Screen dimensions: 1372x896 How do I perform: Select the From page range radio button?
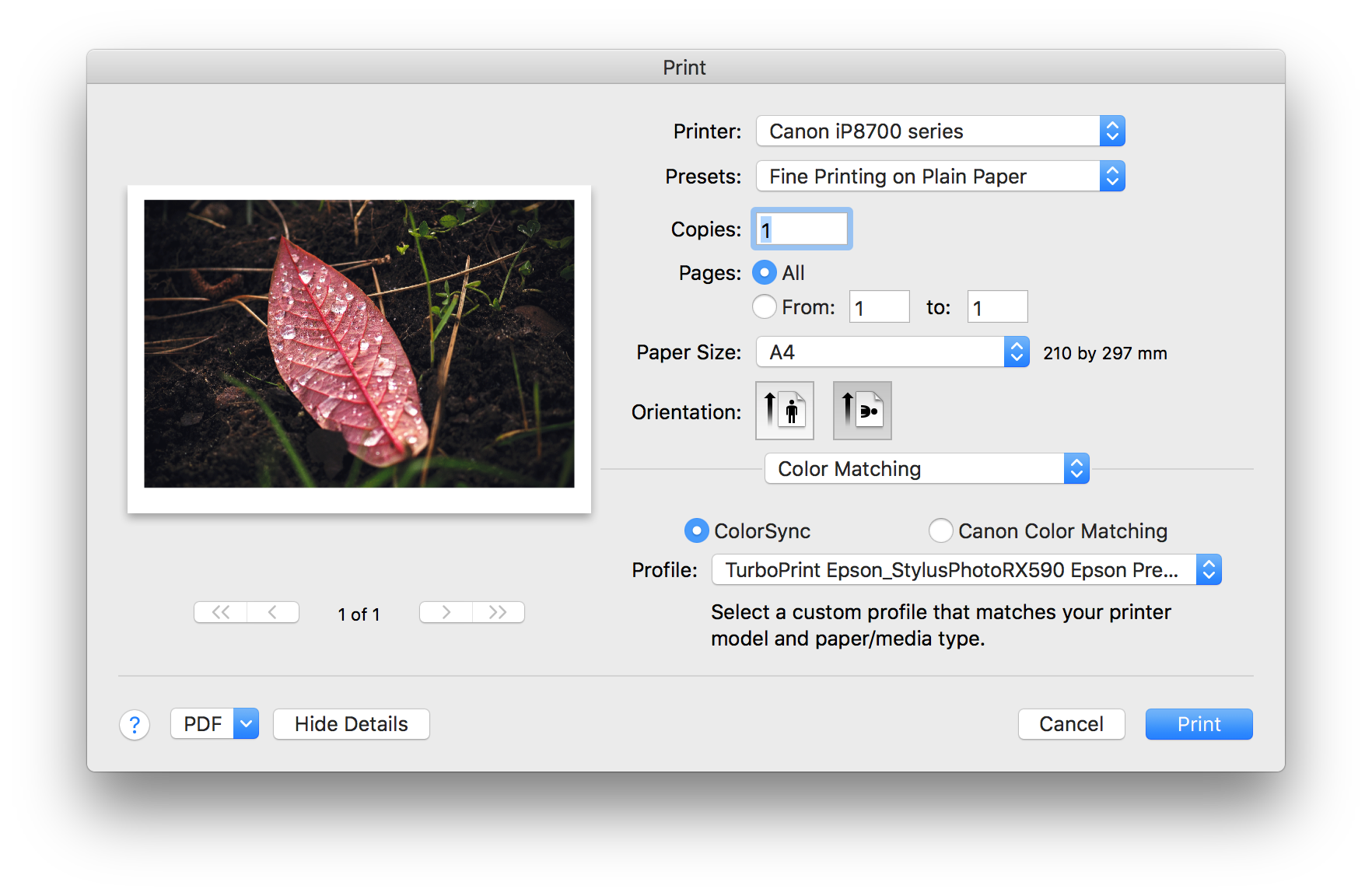(x=765, y=306)
